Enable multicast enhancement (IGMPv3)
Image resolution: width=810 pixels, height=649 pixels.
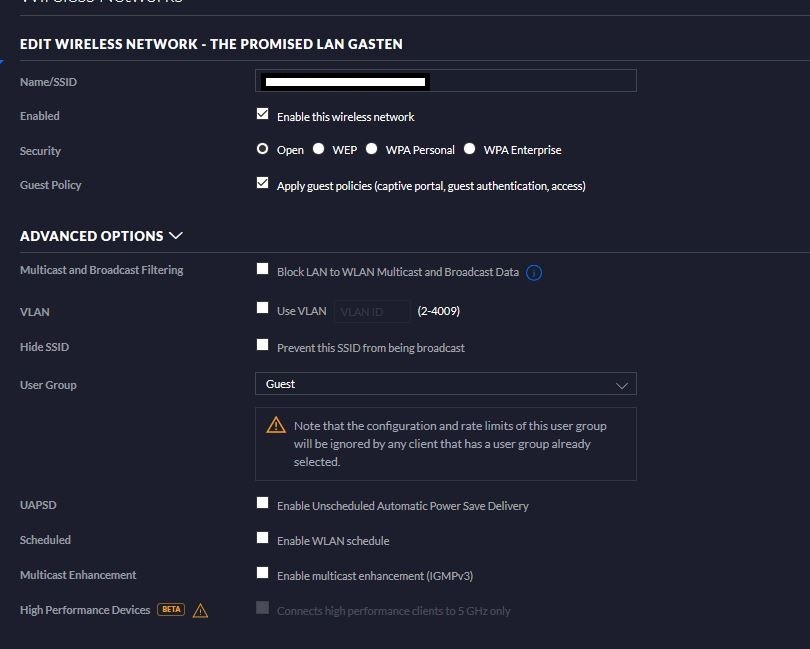coord(263,573)
